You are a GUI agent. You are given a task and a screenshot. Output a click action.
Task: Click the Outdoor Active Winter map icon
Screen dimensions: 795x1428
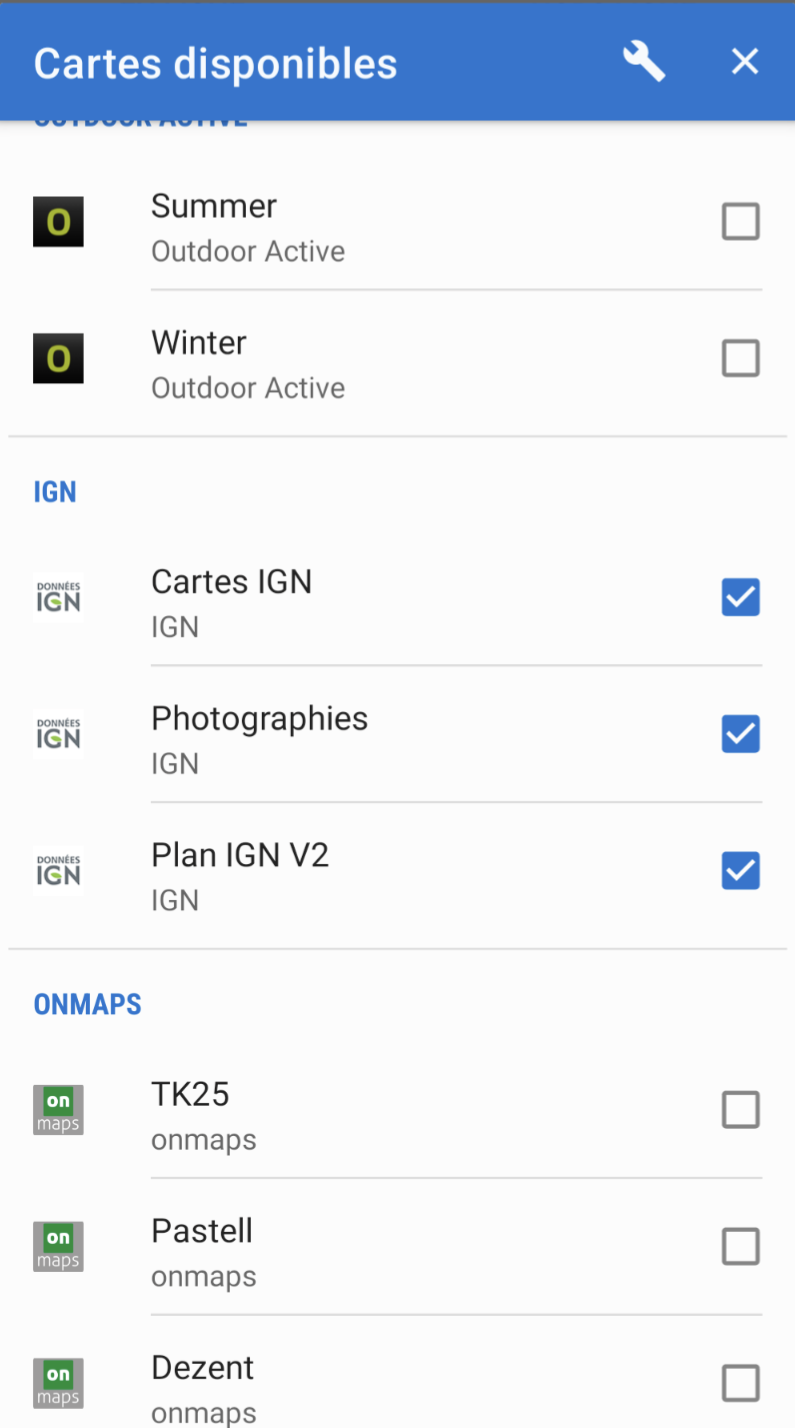(58, 359)
